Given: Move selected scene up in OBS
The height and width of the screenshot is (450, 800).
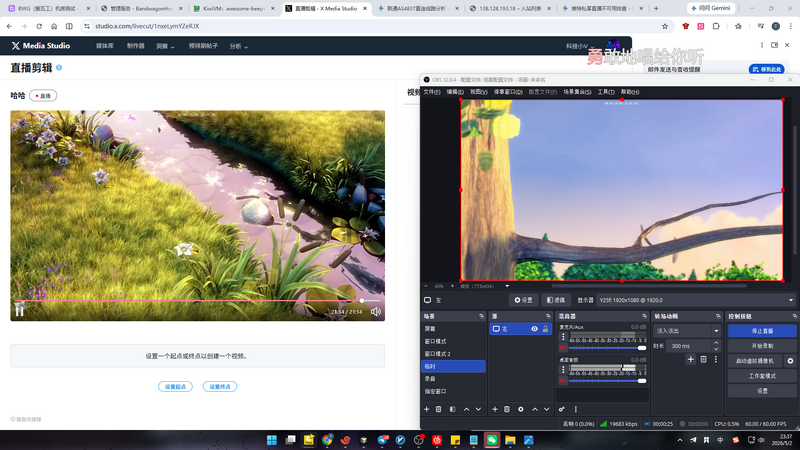Looking at the screenshot, I should click(466, 409).
